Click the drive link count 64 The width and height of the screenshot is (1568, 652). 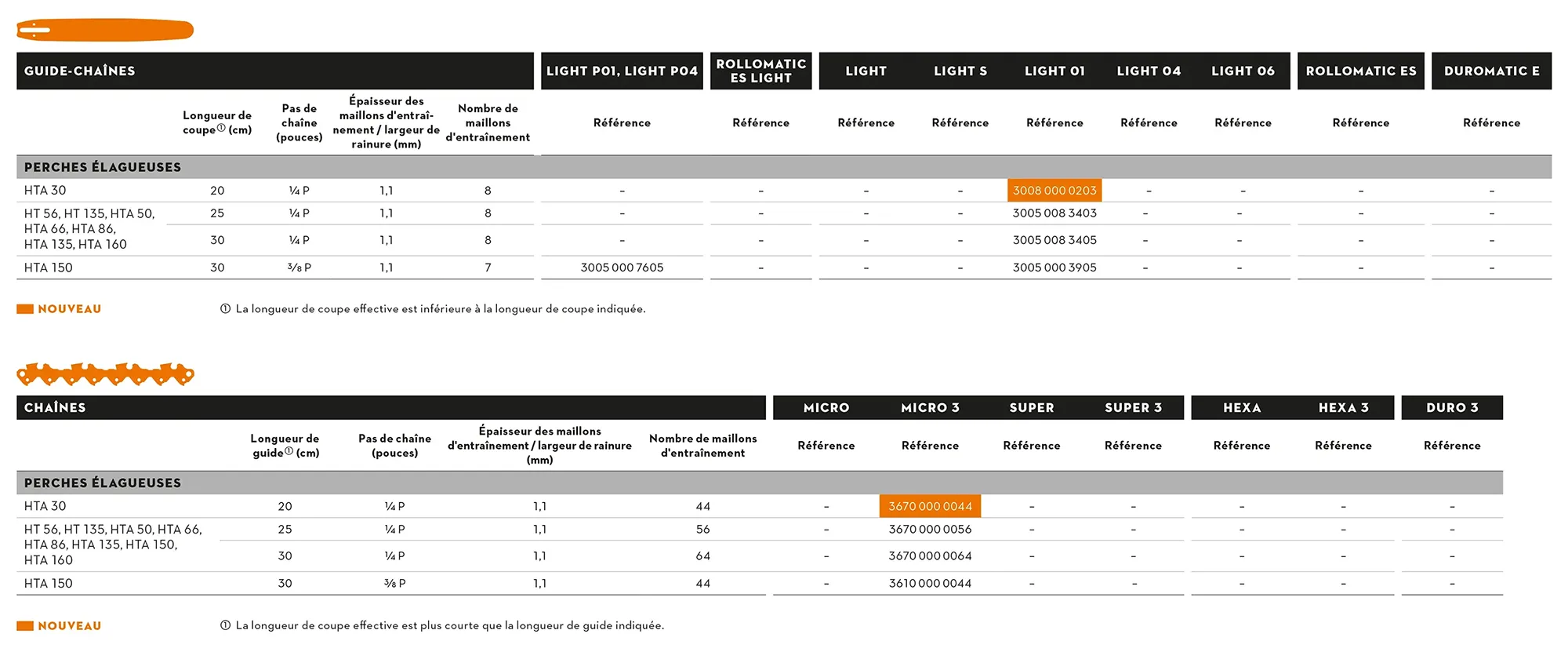tap(703, 556)
